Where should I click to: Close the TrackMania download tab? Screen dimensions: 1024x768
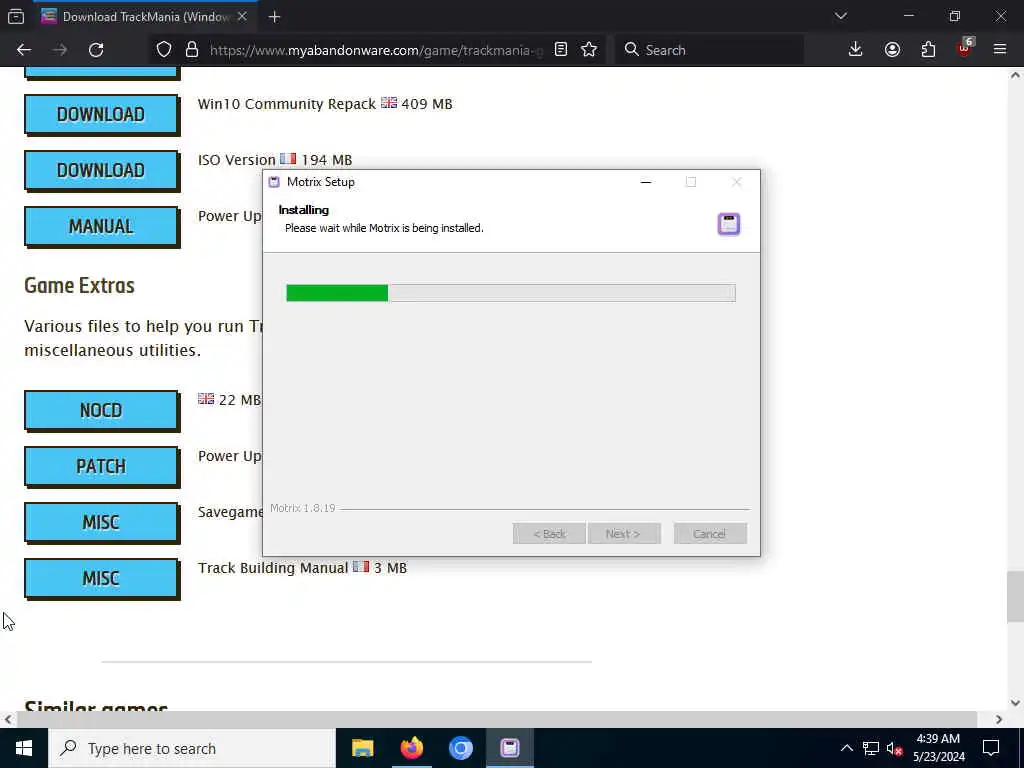(242, 16)
